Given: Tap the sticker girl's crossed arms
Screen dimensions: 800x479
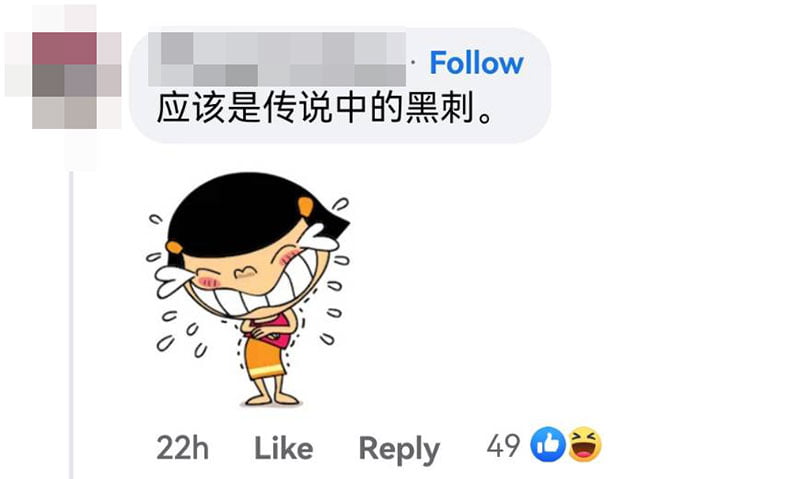Looking at the screenshot, I should [x=268, y=327].
